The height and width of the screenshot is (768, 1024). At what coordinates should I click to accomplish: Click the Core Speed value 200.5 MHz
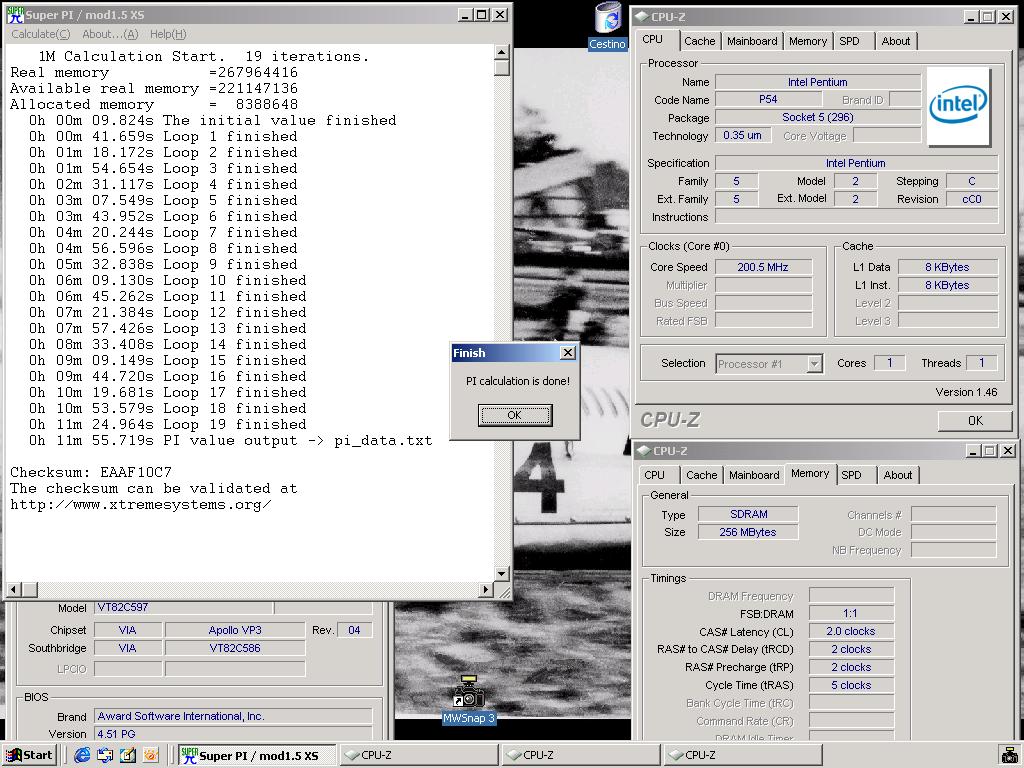[x=763, y=267]
